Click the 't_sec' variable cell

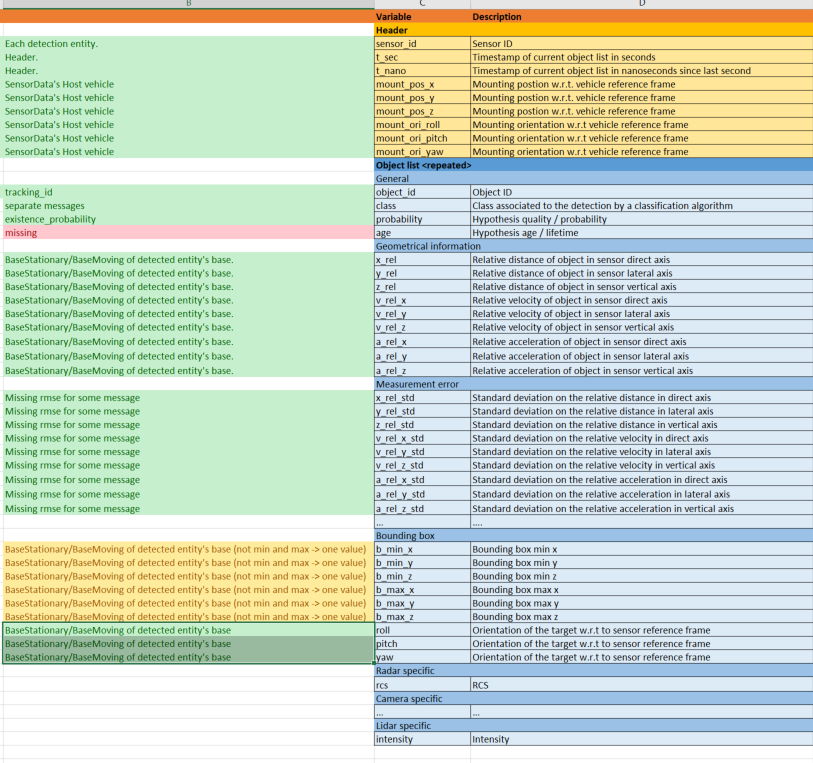(x=422, y=57)
